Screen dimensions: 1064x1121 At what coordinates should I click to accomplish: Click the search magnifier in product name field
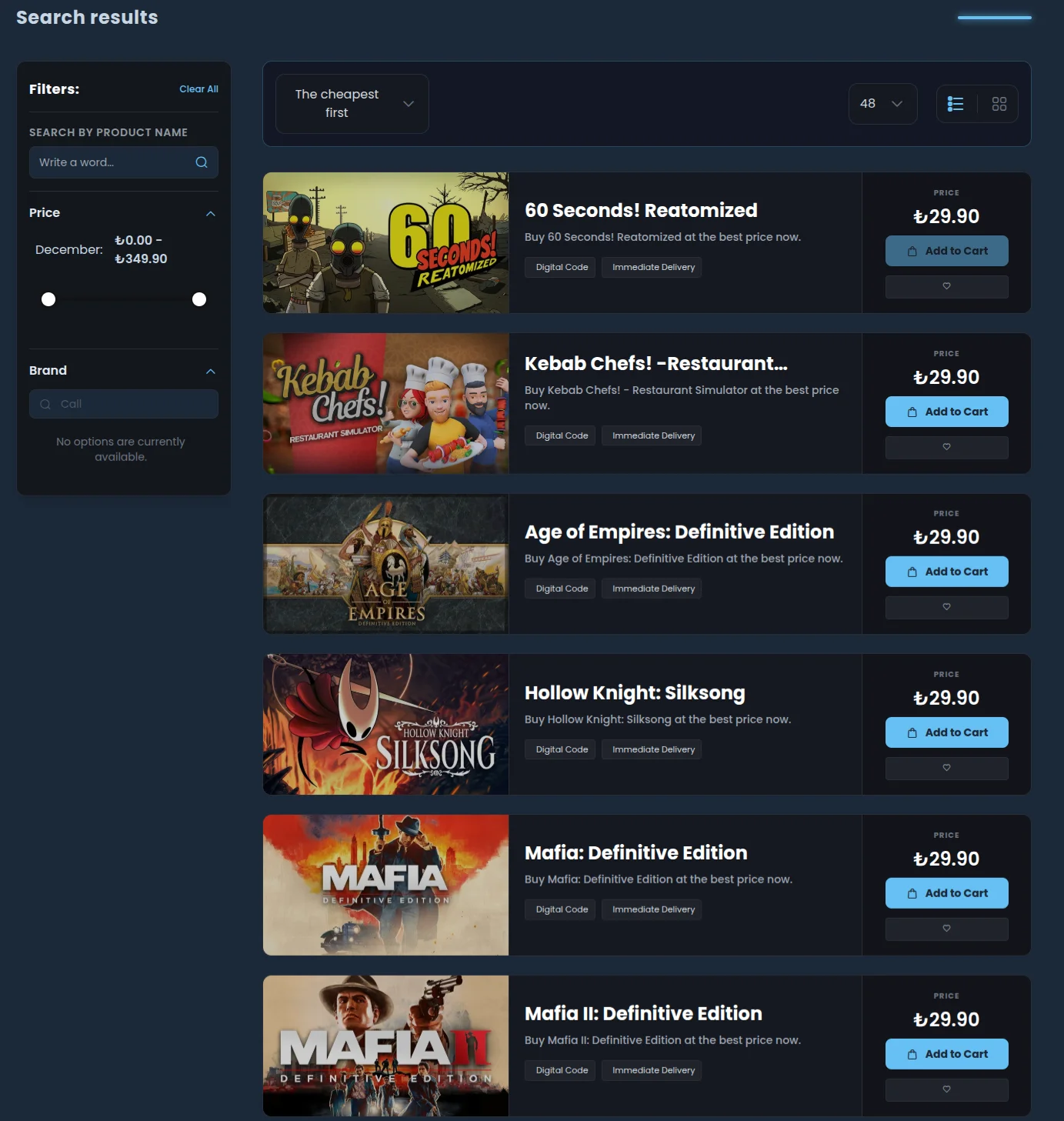coord(202,162)
